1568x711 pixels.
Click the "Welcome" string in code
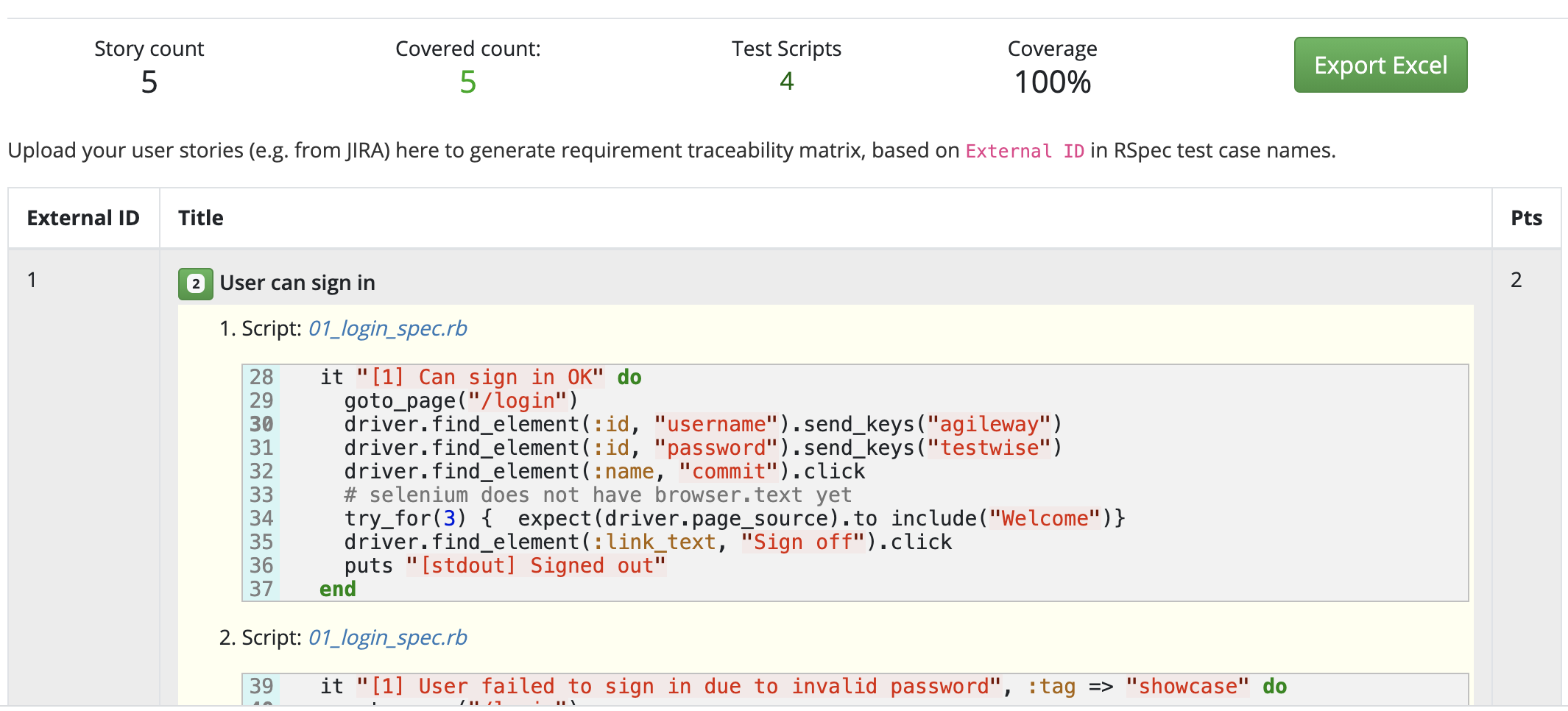pos(1045,518)
